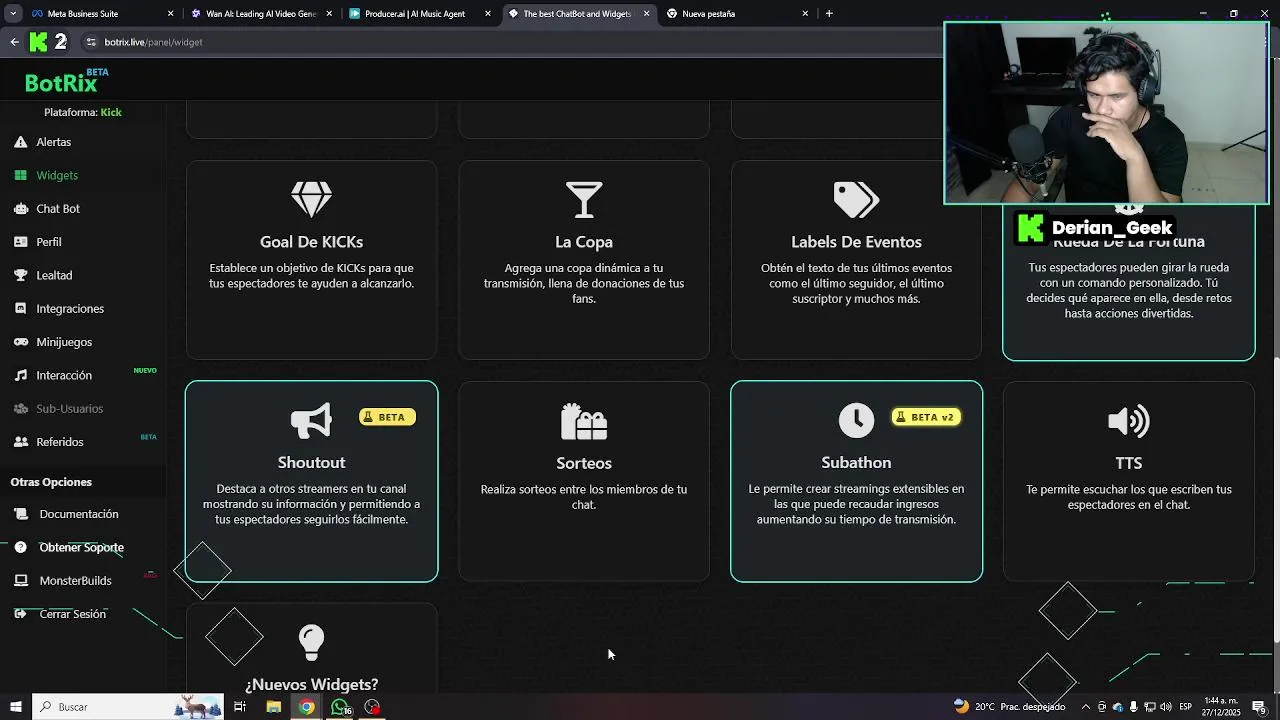Image resolution: width=1280 pixels, height=720 pixels.
Task: Click the NUEVO badge beside Interacción
Action: 145,371
